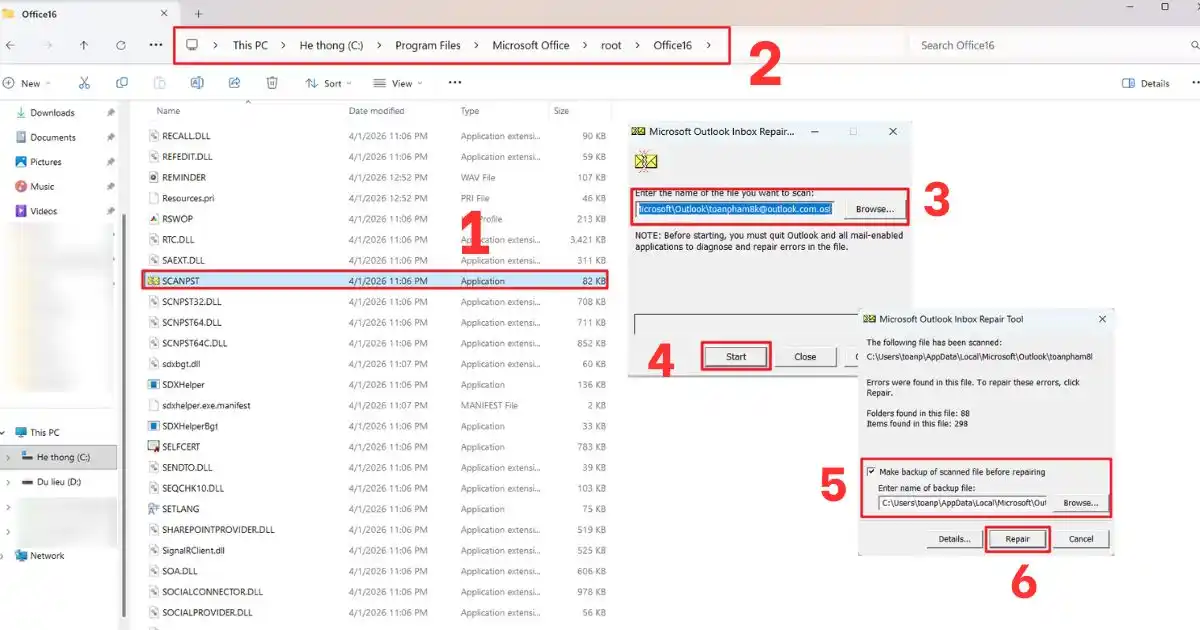Image resolution: width=1200 pixels, height=630 pixels.
Task: Open a new tab with plus button
Action: (x=198, y=14)
